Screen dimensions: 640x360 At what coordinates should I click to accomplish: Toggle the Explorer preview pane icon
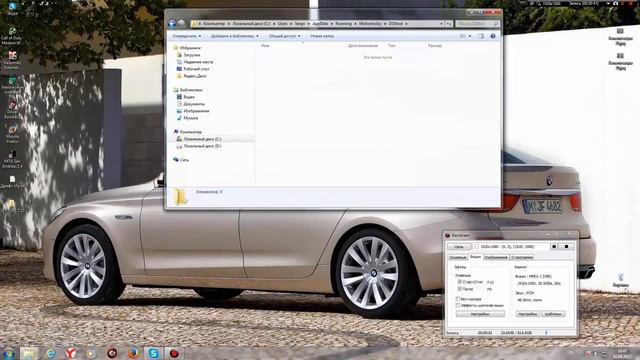(x=481, y=36)
